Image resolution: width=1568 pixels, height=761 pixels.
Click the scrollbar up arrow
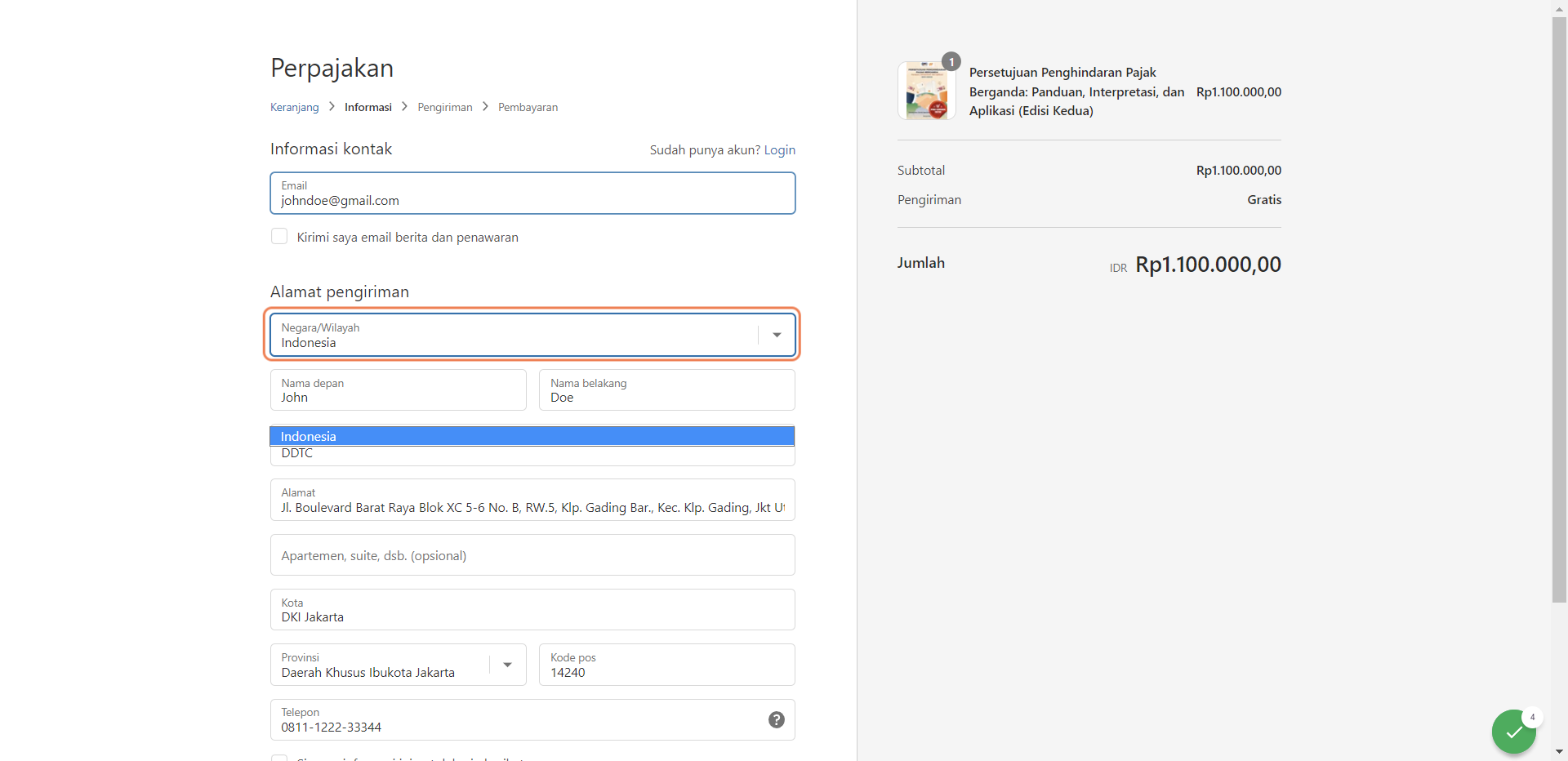point(1559,8)
